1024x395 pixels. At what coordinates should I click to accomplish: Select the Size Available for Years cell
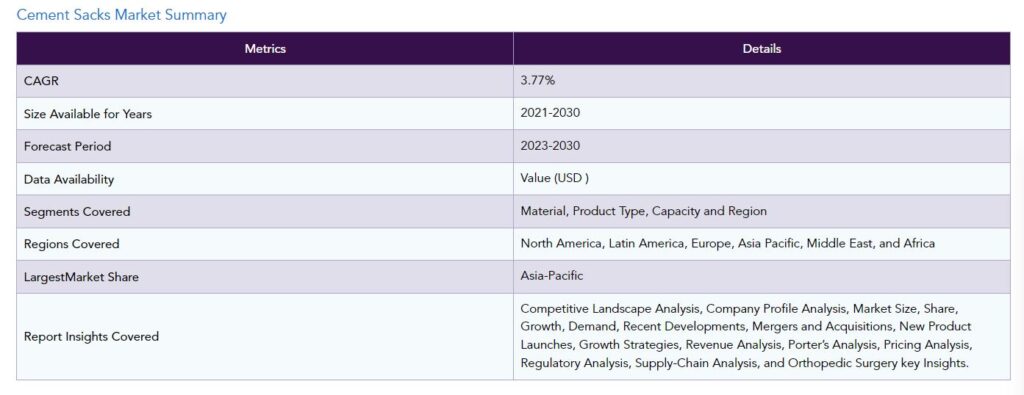(265, 114)
